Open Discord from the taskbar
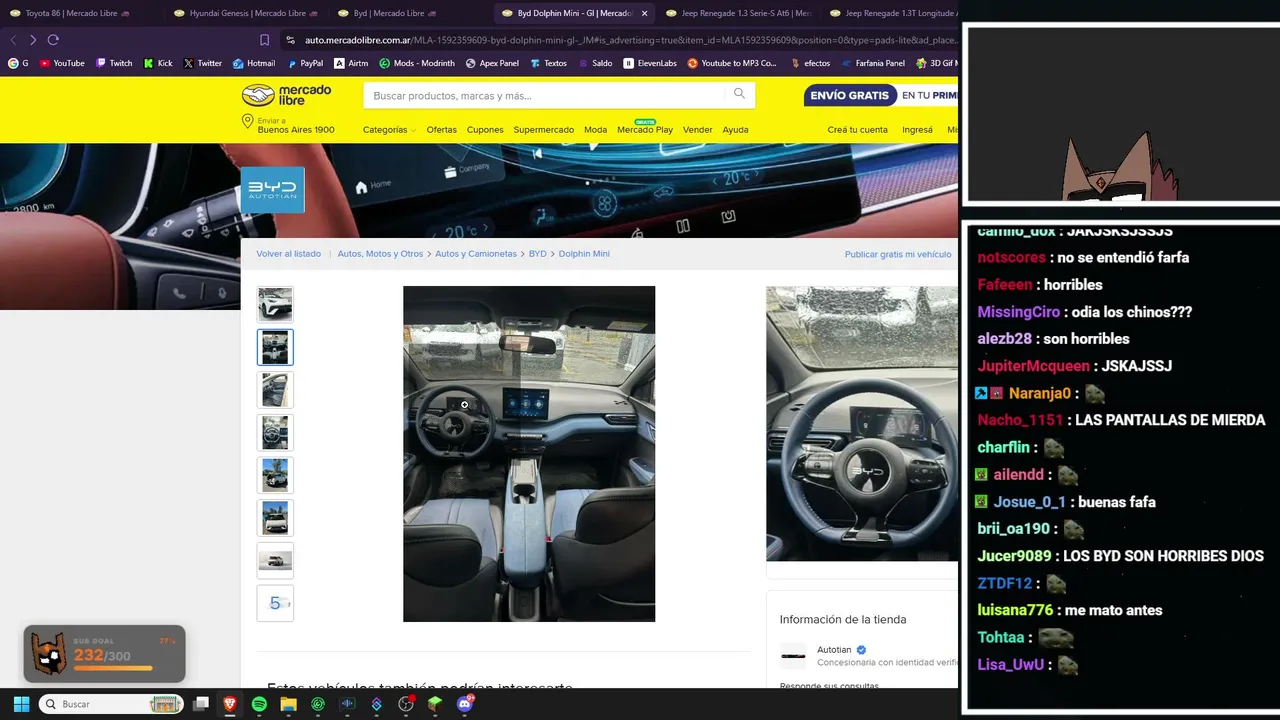The height and width of the screenshot is (720, 1280). 464,704
